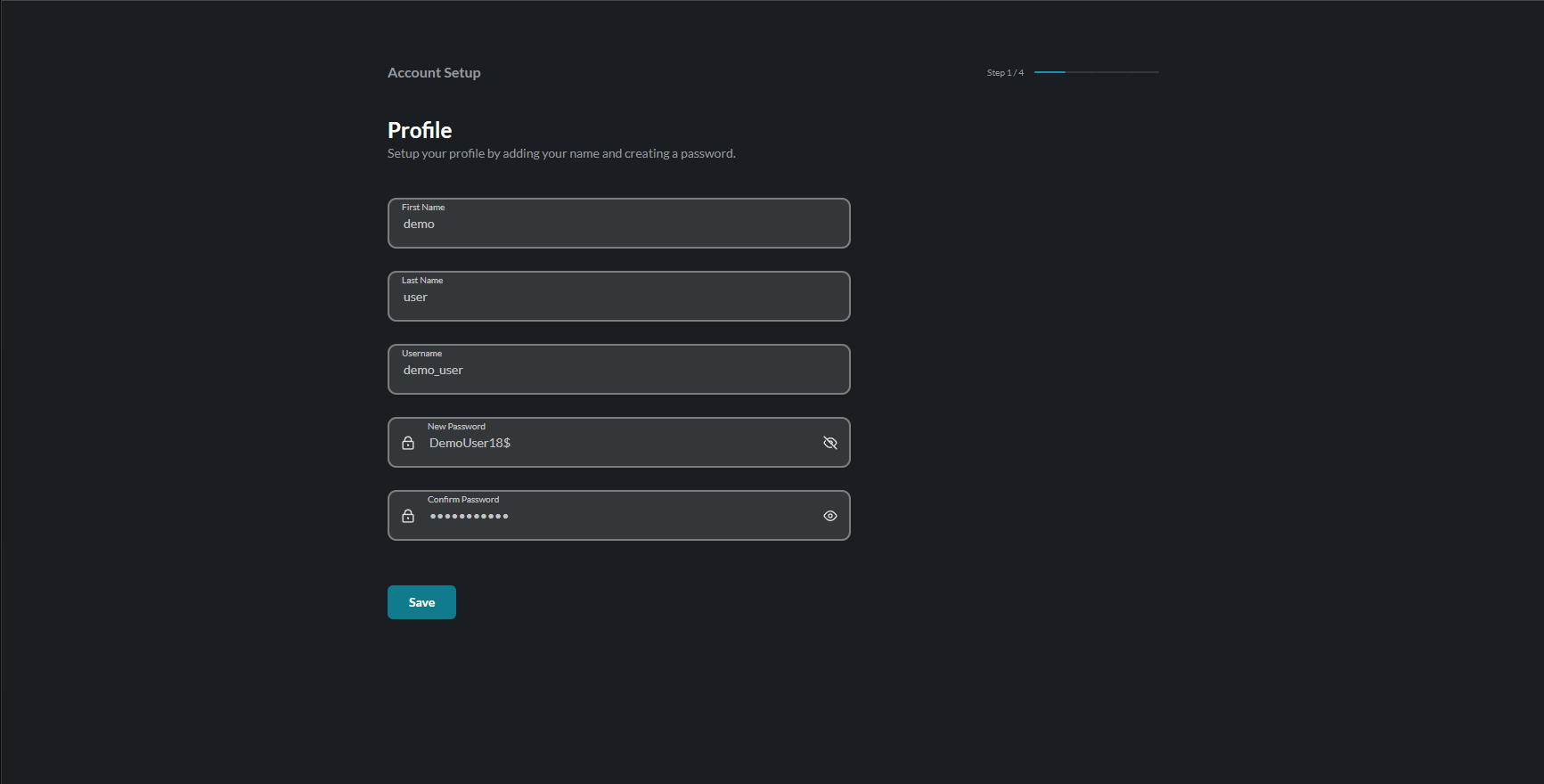Click the Profile title
The height and width of the screenshot is (784, 1544).
pos(420,130)
